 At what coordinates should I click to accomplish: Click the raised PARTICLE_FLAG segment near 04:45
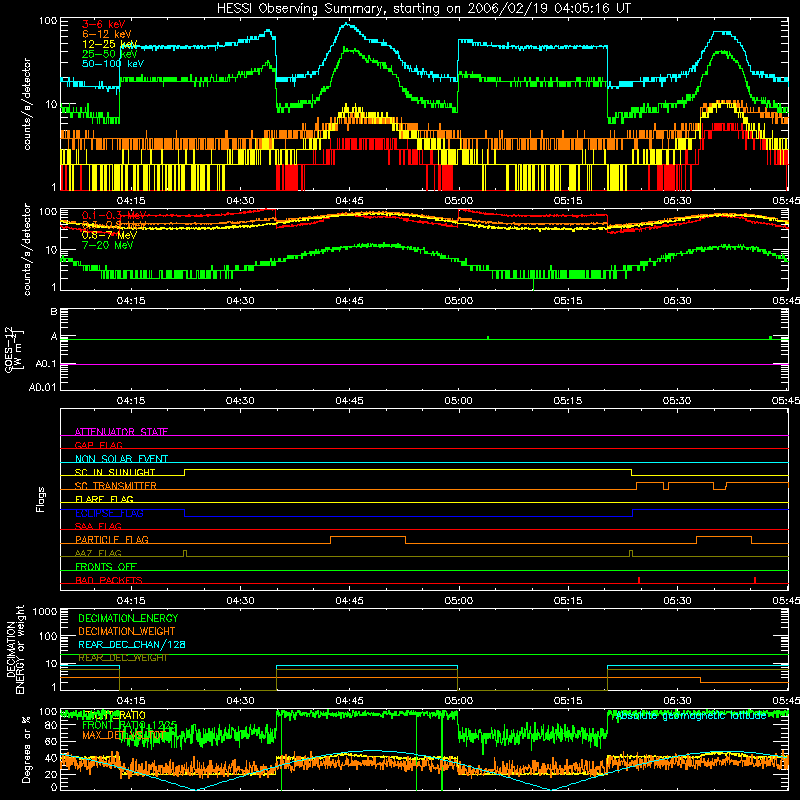tap(368, 537)
